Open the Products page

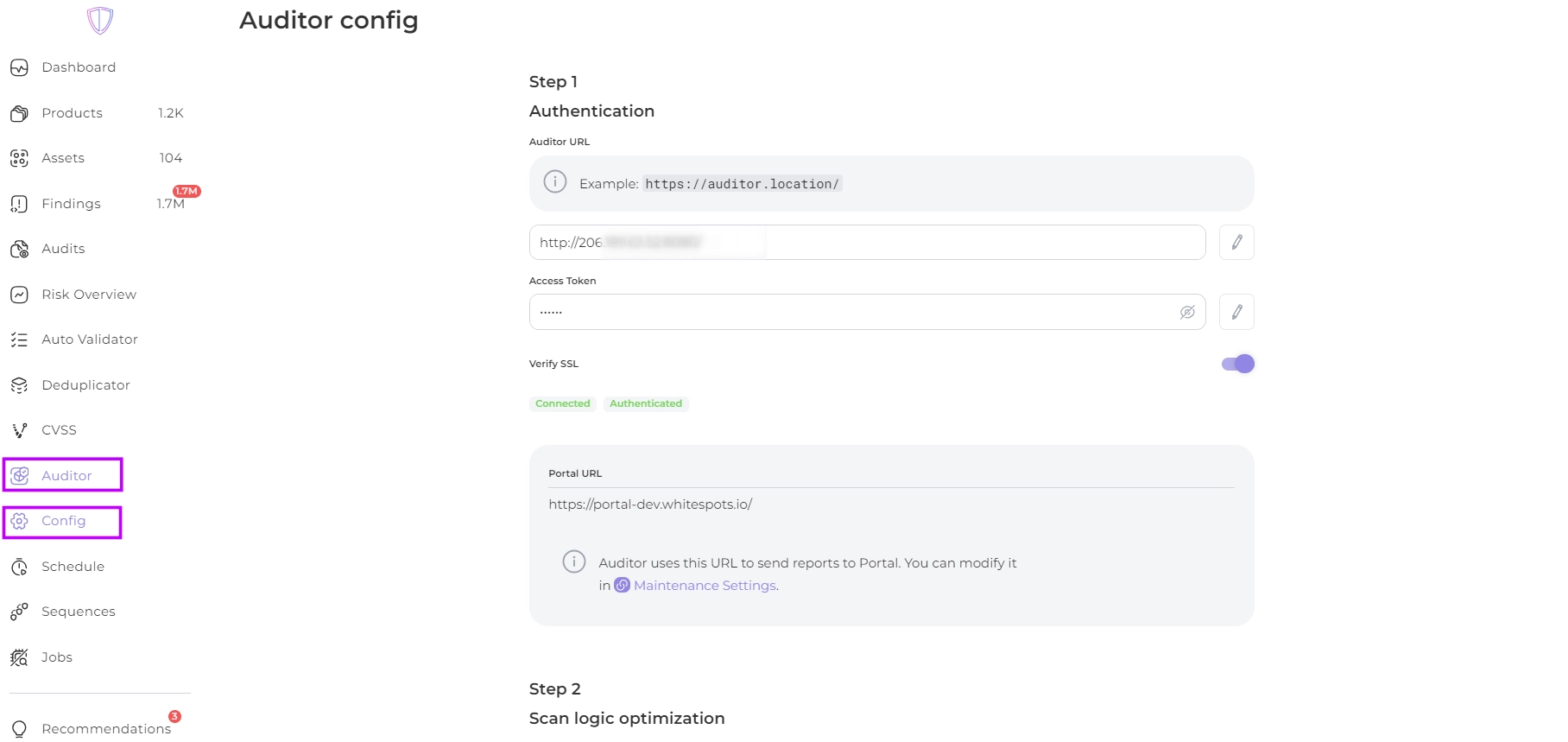[x=72, y=113]
